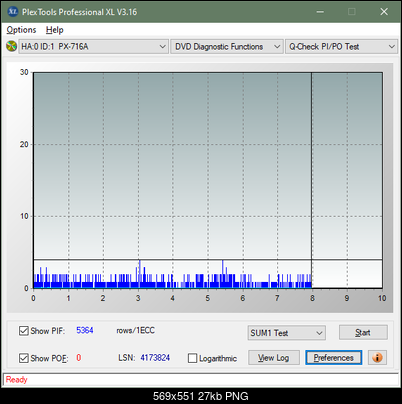The width and height of the screenshot is (402, 404).
Task: Toggle the Show POF checkbox
Action: [x=23, y=358]
